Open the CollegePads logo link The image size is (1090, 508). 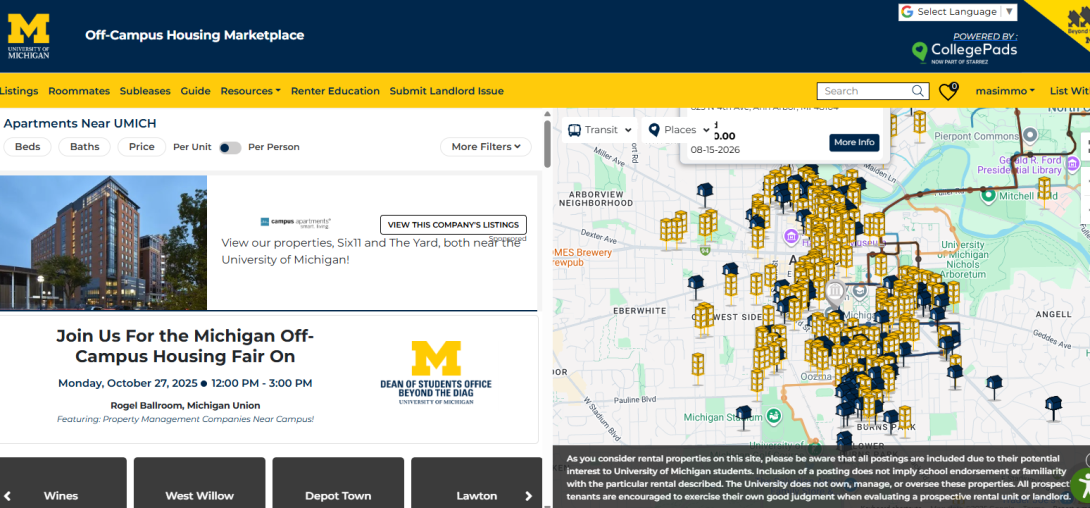[964, 51]
